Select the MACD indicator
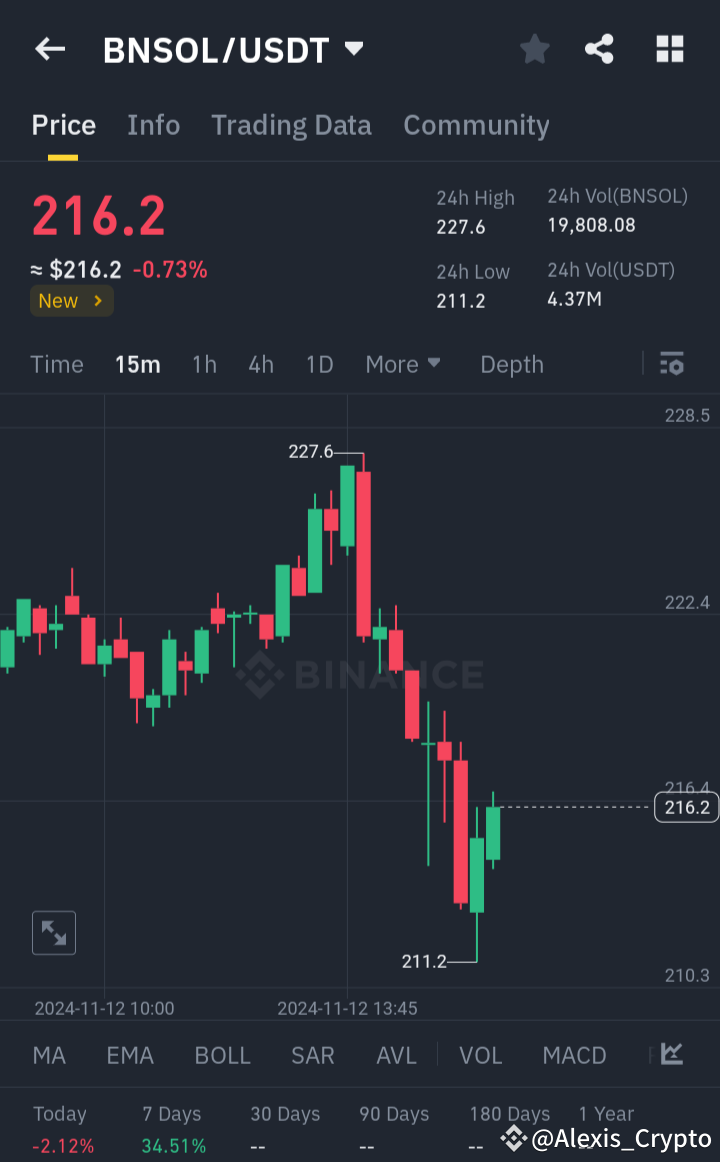720x1162 pixels. 574,1055
